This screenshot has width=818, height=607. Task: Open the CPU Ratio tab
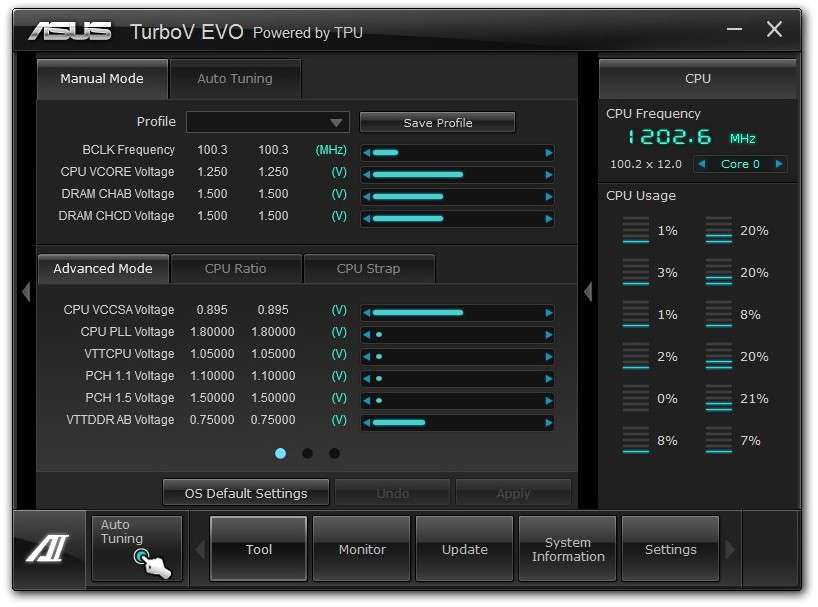pyautogui.click(x=236, y=269)
